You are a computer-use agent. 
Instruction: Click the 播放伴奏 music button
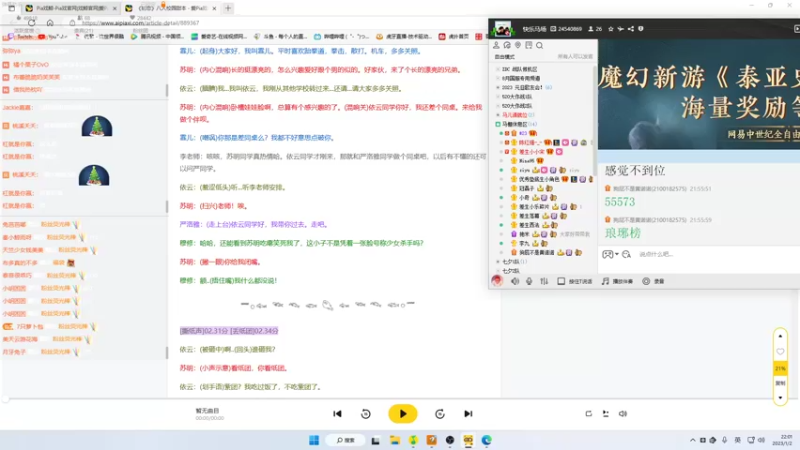(x=617, y=281)
